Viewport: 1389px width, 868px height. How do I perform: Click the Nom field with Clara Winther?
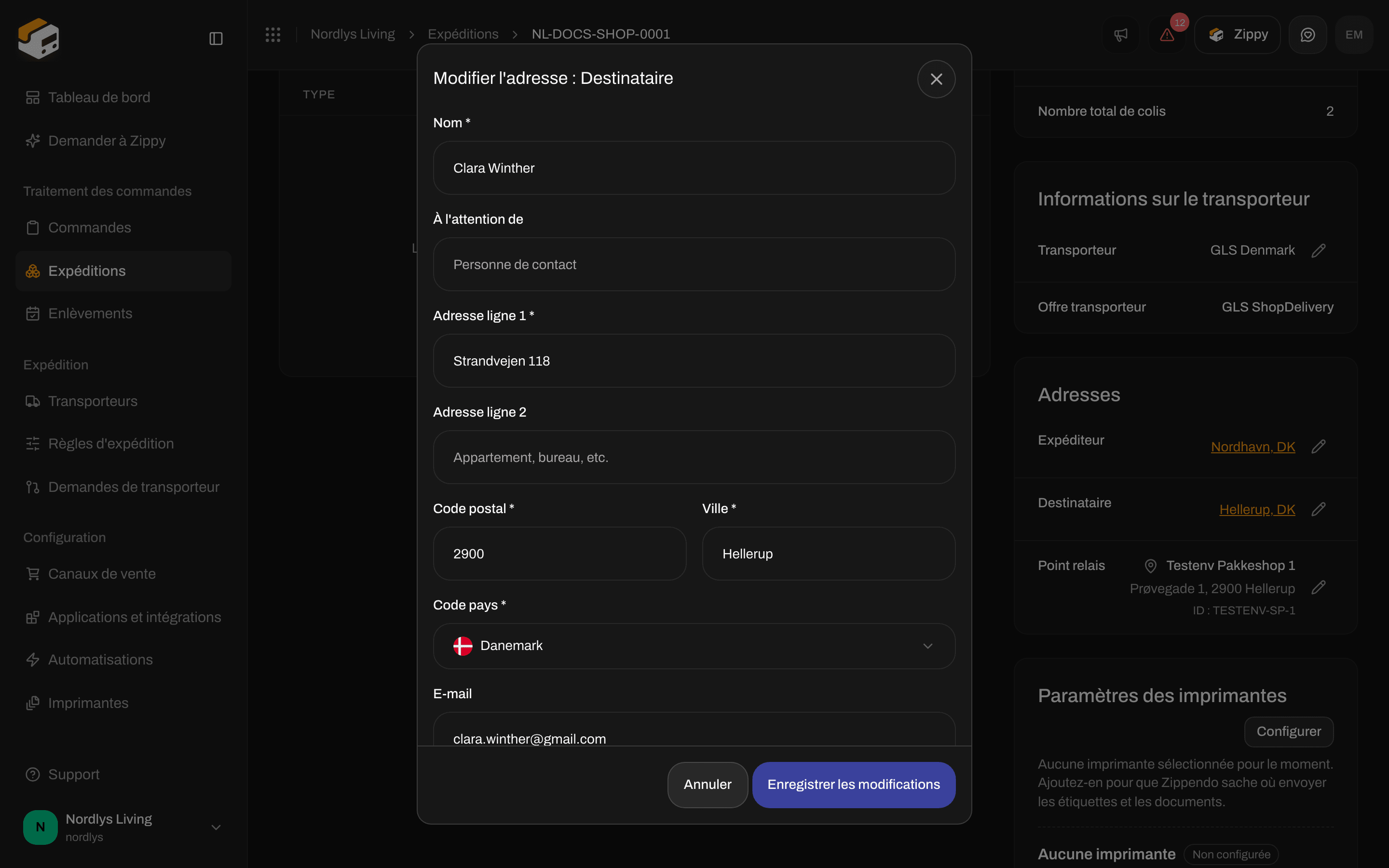pyautogui.click(x=694, y=168)
